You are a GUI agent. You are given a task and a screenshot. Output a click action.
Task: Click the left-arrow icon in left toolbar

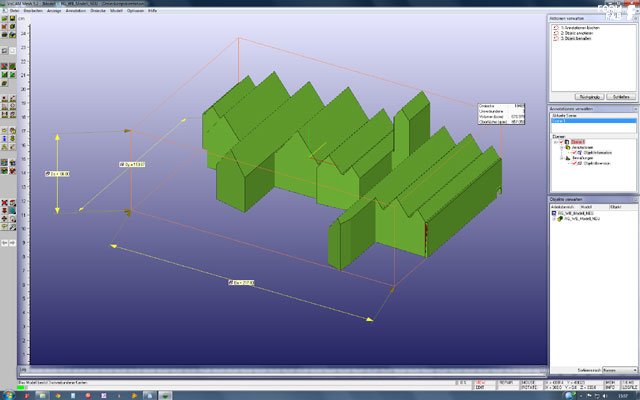(x=4, y=243)
